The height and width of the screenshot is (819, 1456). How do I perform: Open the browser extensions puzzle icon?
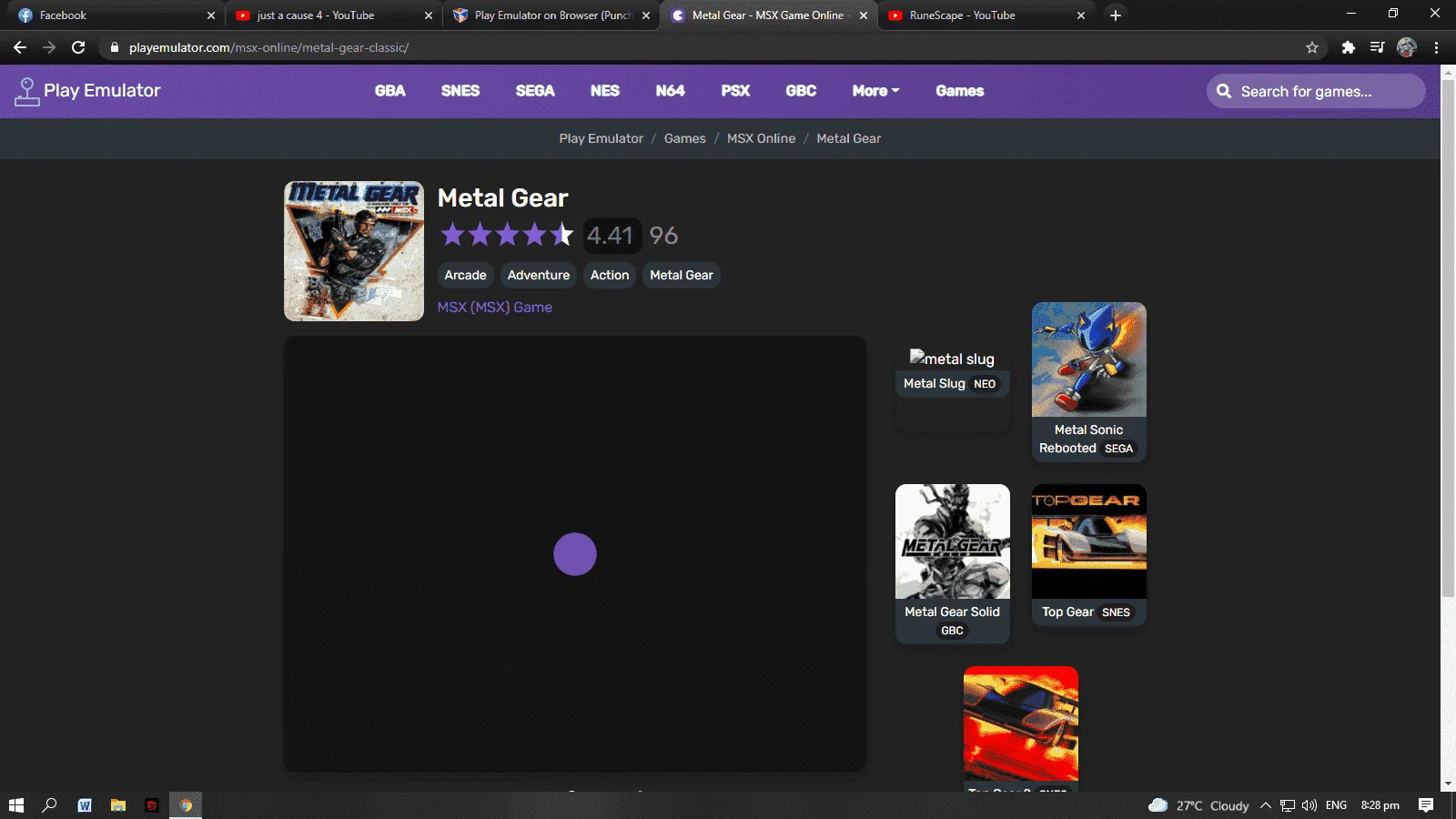tap(1349, 47)
